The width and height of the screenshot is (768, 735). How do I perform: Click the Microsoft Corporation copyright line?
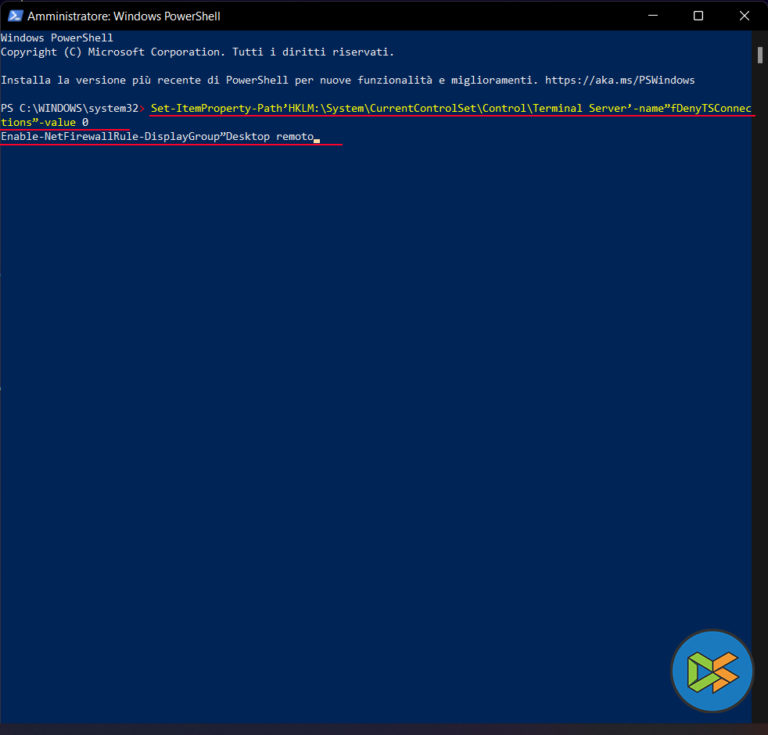pyautogui.click(x=197, y=52)
